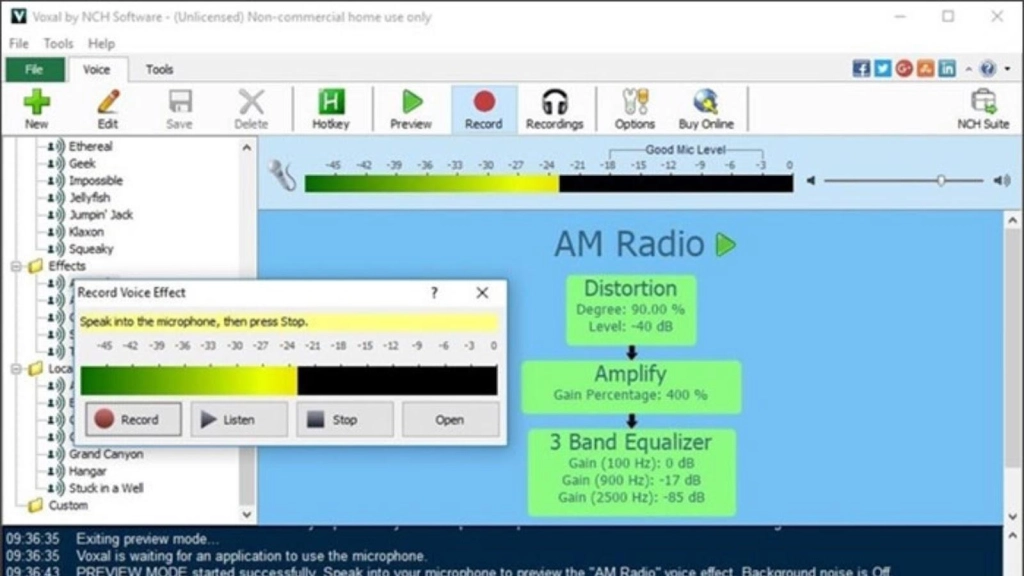The image size is (1024, 576).
Task: Open Recordings headphones icon
Action: (554, 108)
